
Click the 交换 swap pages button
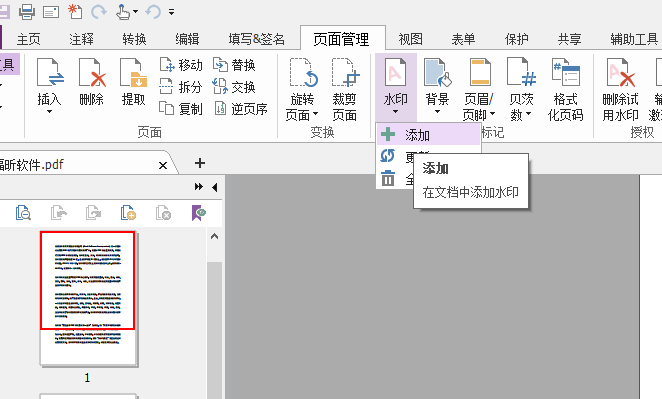click(234, 87)
